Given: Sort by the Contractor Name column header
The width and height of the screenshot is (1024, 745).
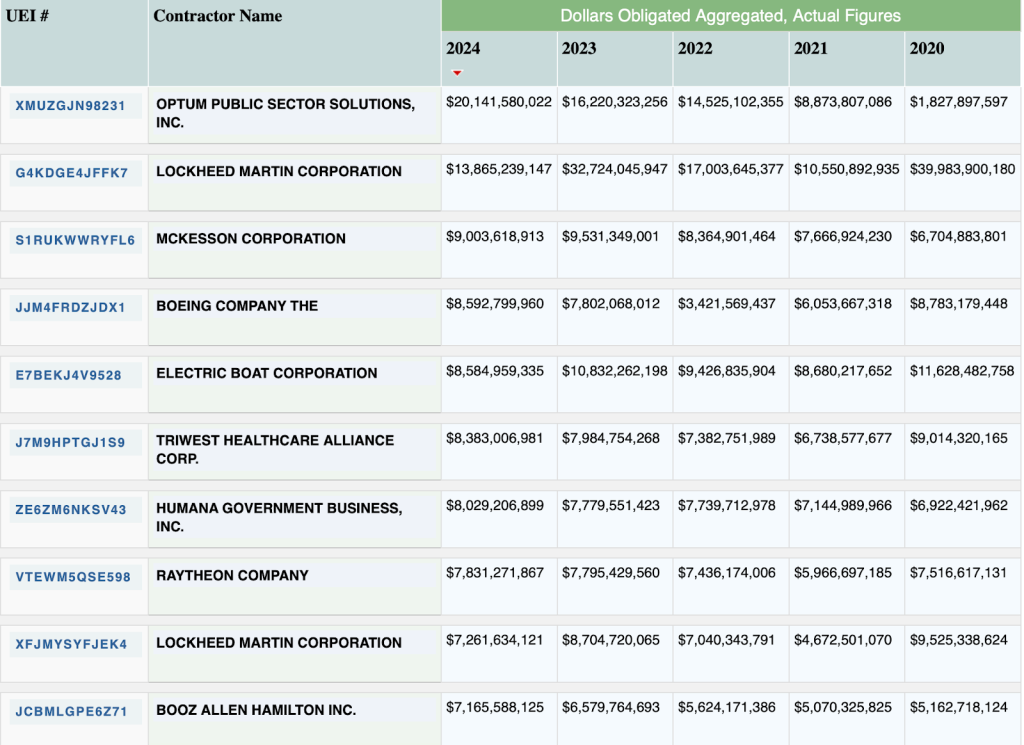Looking at the screenshot, I should coord(215,16).
